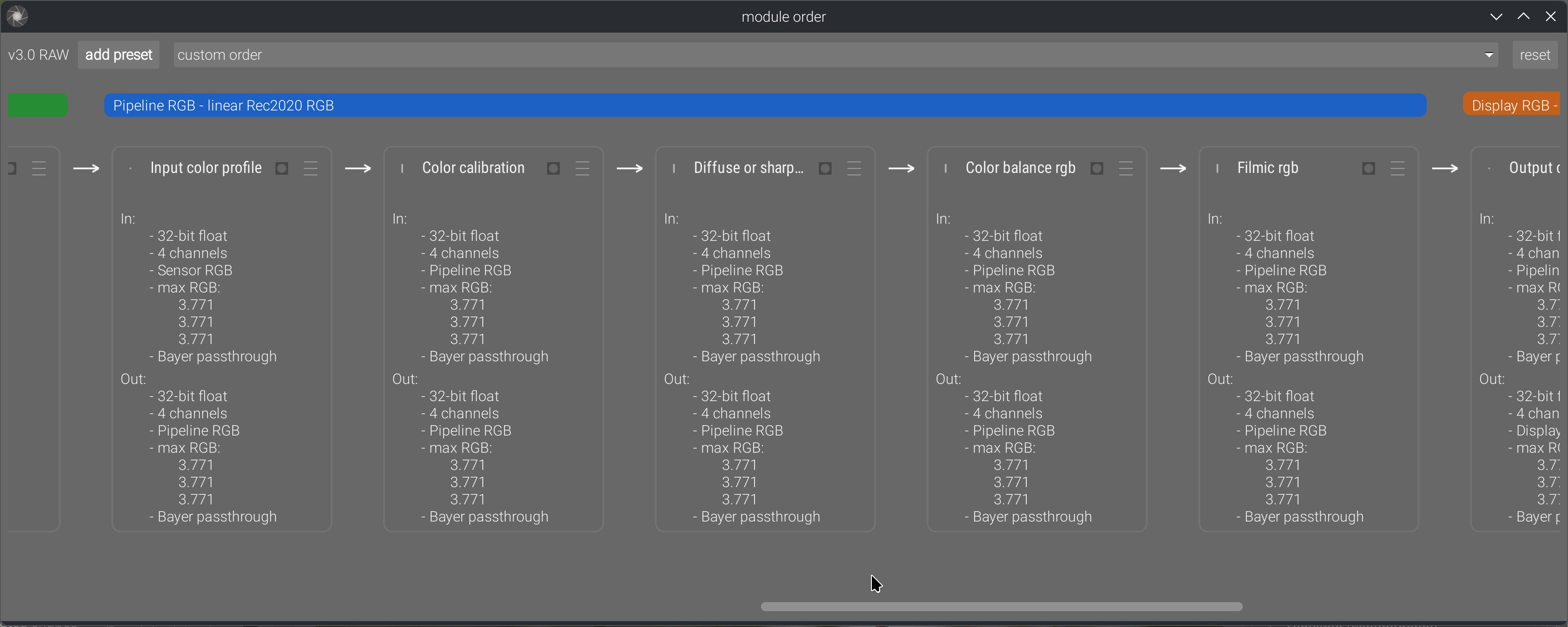Viewport: 1568px width, 627px height.
Task: Open Filmic rgb presets hamburger menu
Action: 1398,168
